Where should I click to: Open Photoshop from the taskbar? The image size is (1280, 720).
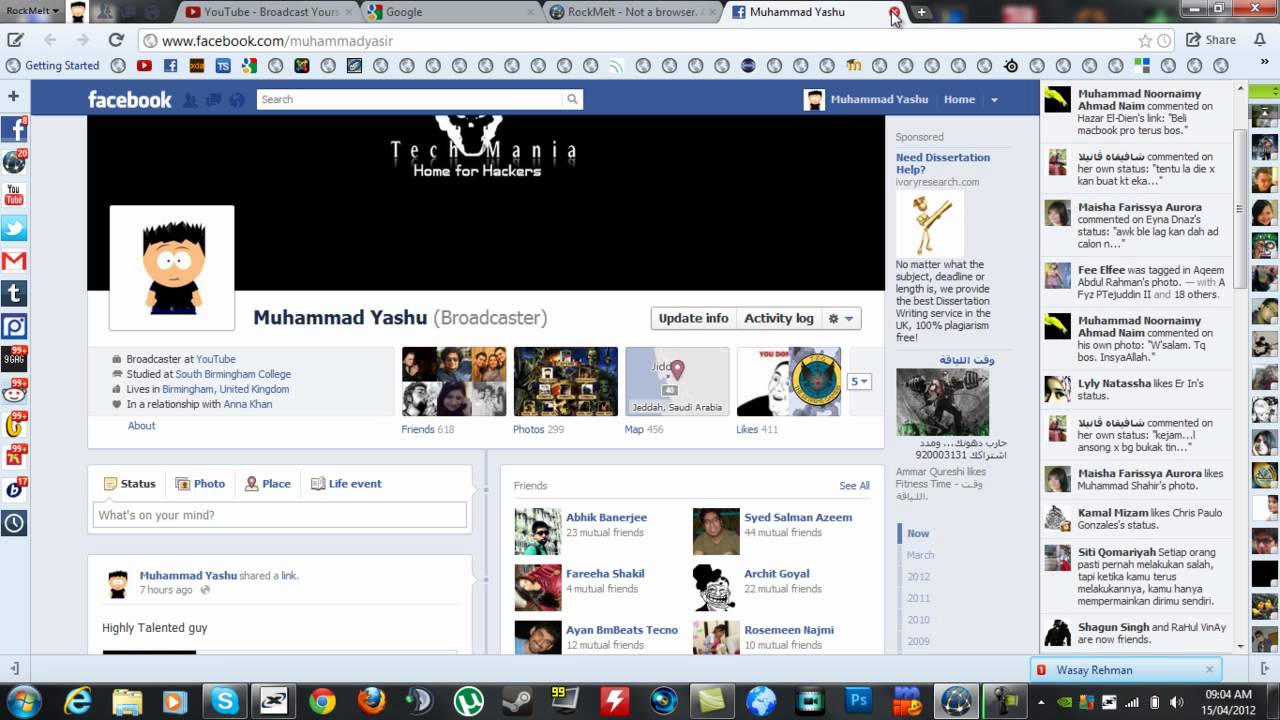pos(858,701)
